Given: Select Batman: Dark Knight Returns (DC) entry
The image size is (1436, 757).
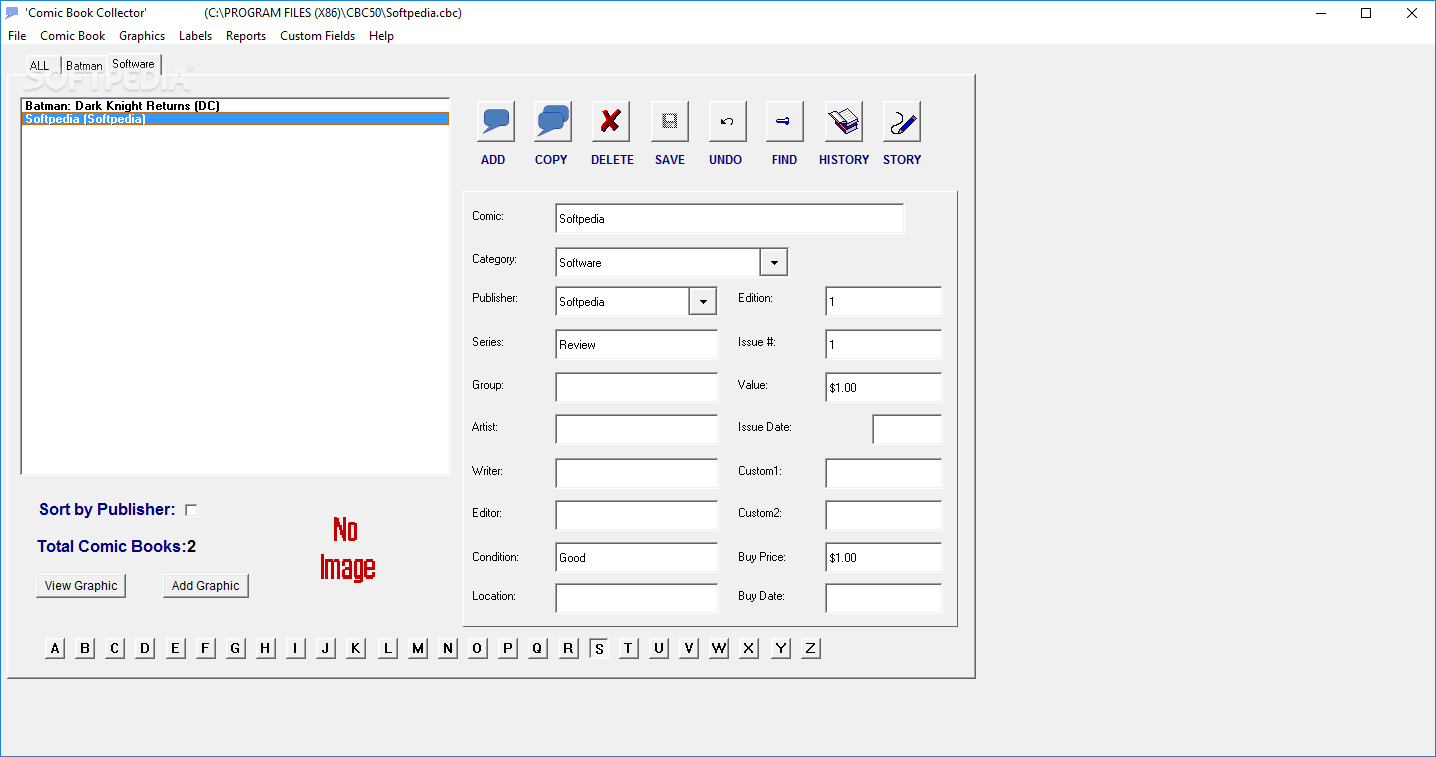Looking at the screenshot, I should (x=235, y=105).
